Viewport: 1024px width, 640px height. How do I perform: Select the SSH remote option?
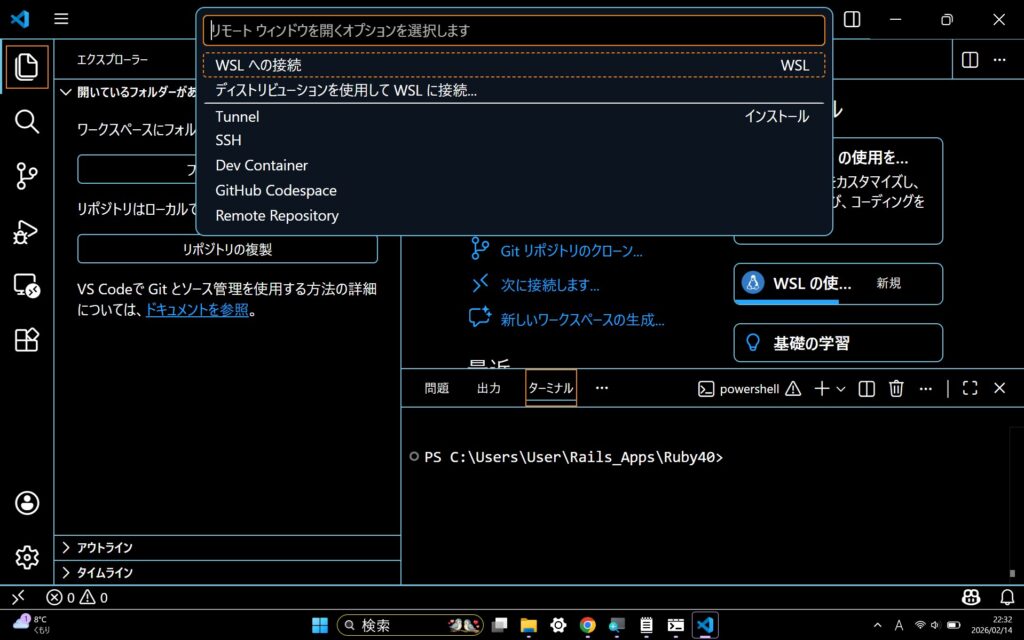pyautogui.click(x=228, y=140)
